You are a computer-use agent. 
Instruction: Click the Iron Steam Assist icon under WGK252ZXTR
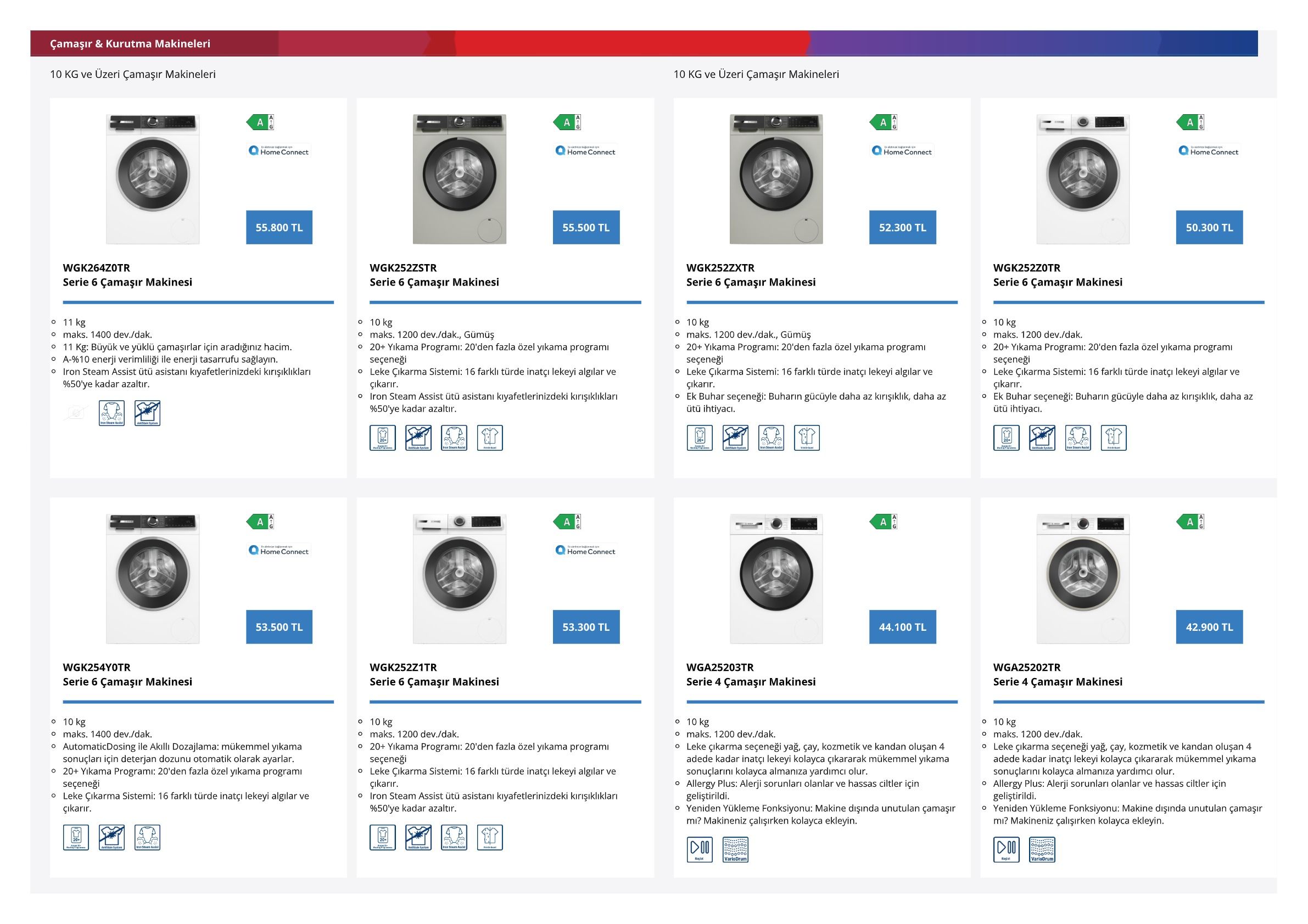772,438
